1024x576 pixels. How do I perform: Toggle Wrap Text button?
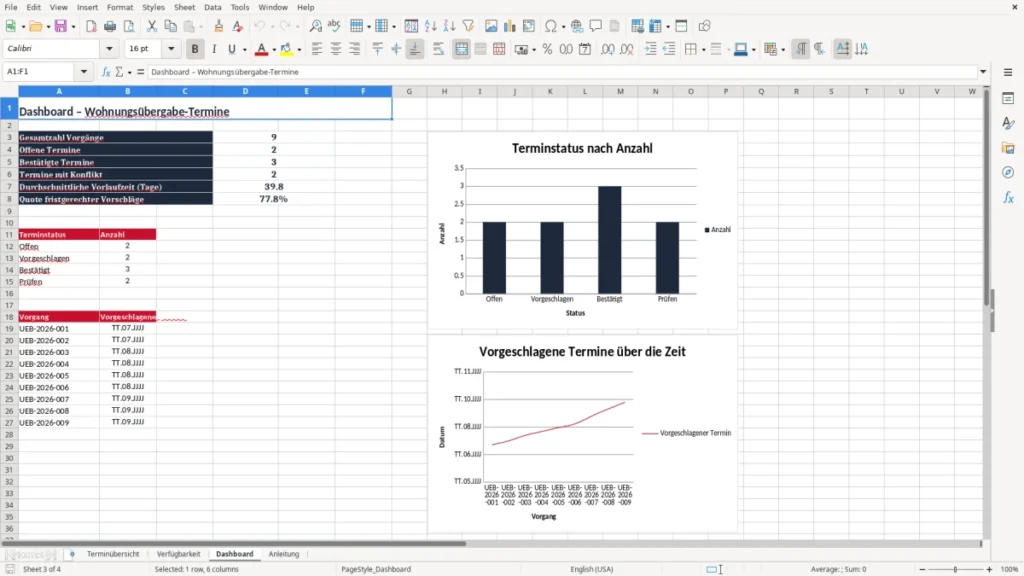[438, 49]
